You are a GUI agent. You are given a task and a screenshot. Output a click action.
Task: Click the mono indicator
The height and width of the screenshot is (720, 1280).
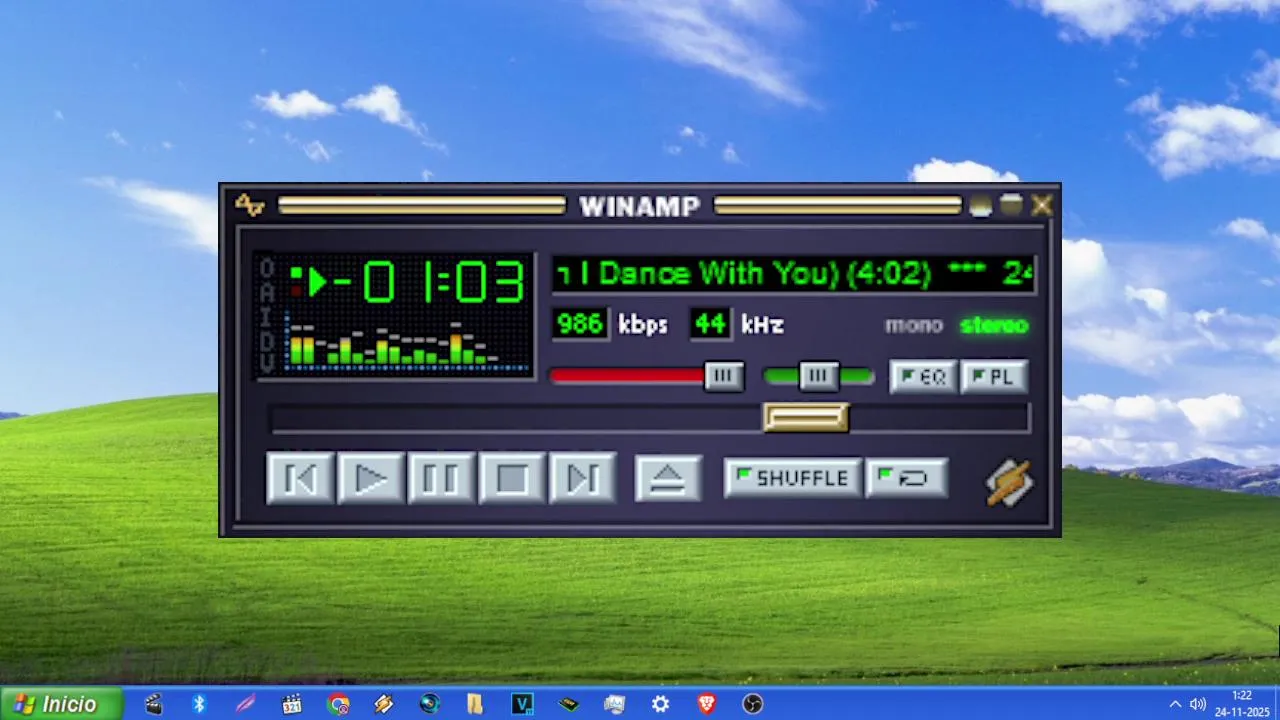914,325
